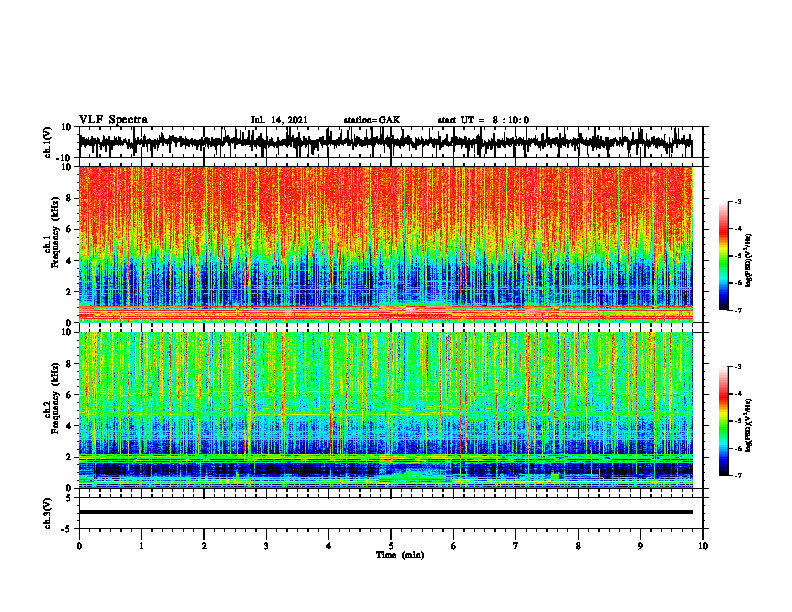Click the "station=GAK" header label
The width and height of the screenshot is (792, 612).
pyautogui.click(x=372, y=120)
